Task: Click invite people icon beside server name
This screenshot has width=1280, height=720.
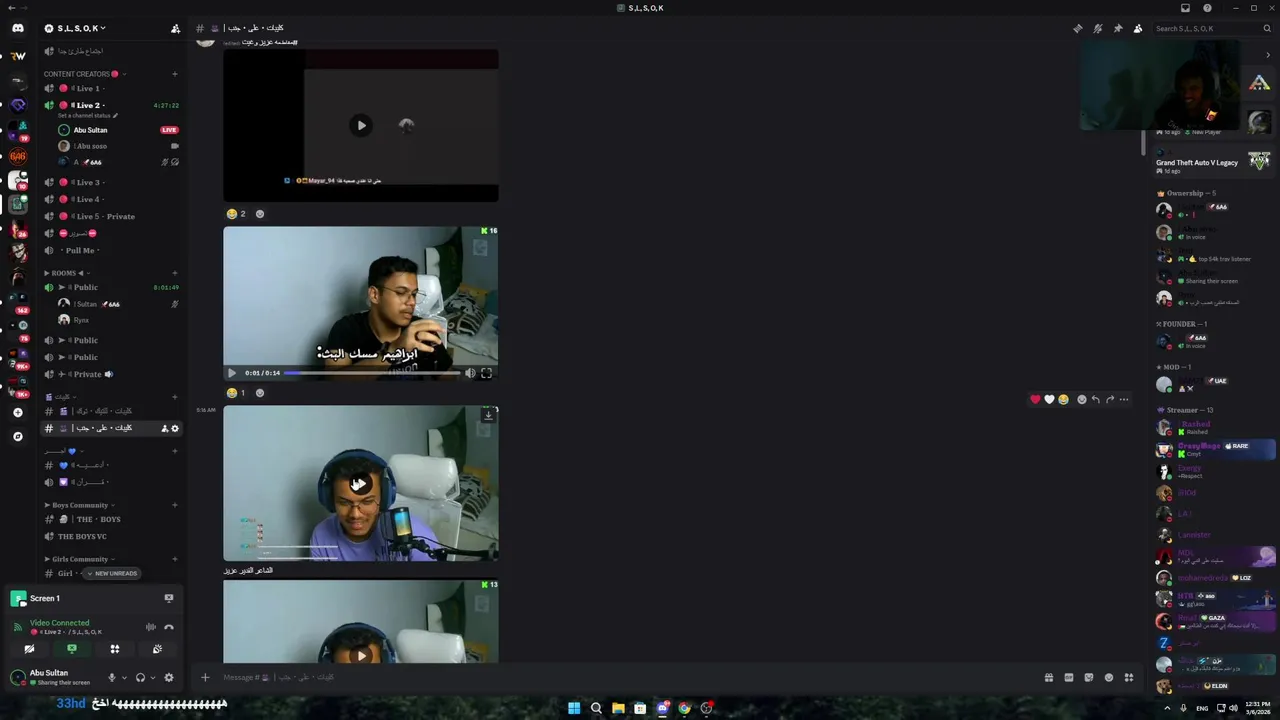Action: pos(175,28)
